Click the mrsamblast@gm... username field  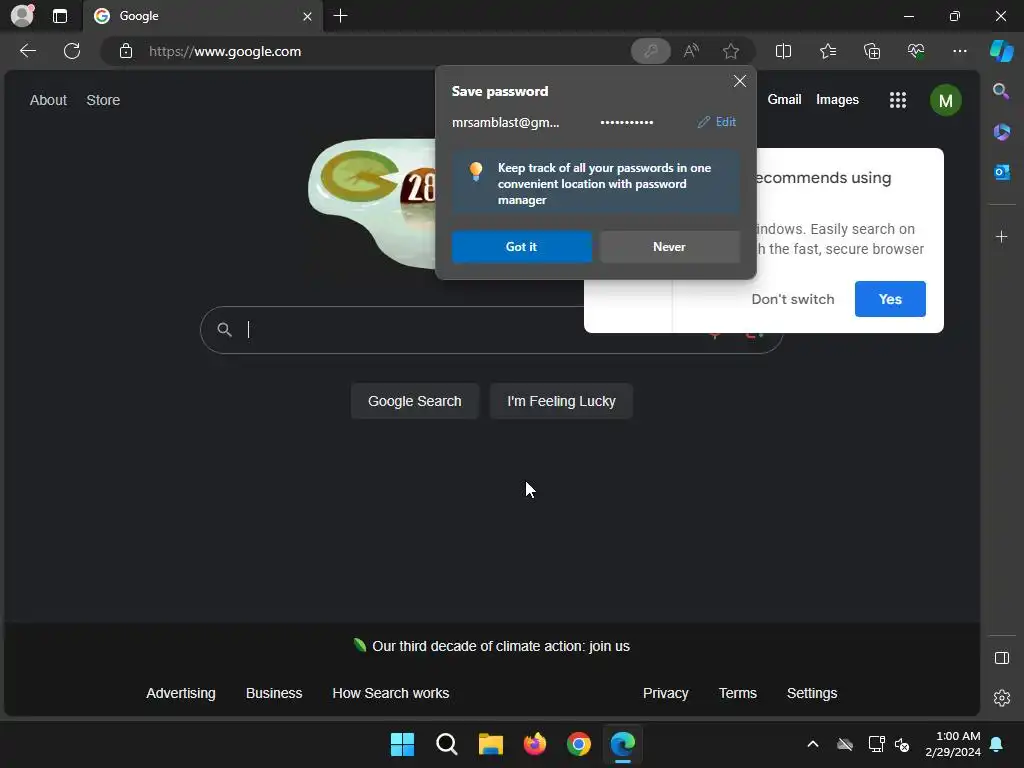click(505, 122)
